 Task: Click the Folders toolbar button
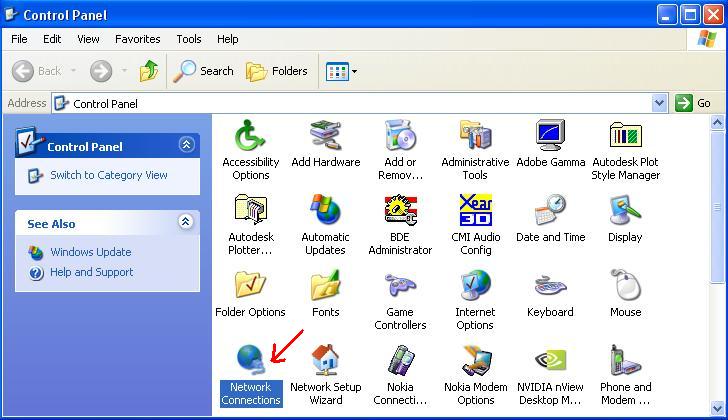(277, 71)
